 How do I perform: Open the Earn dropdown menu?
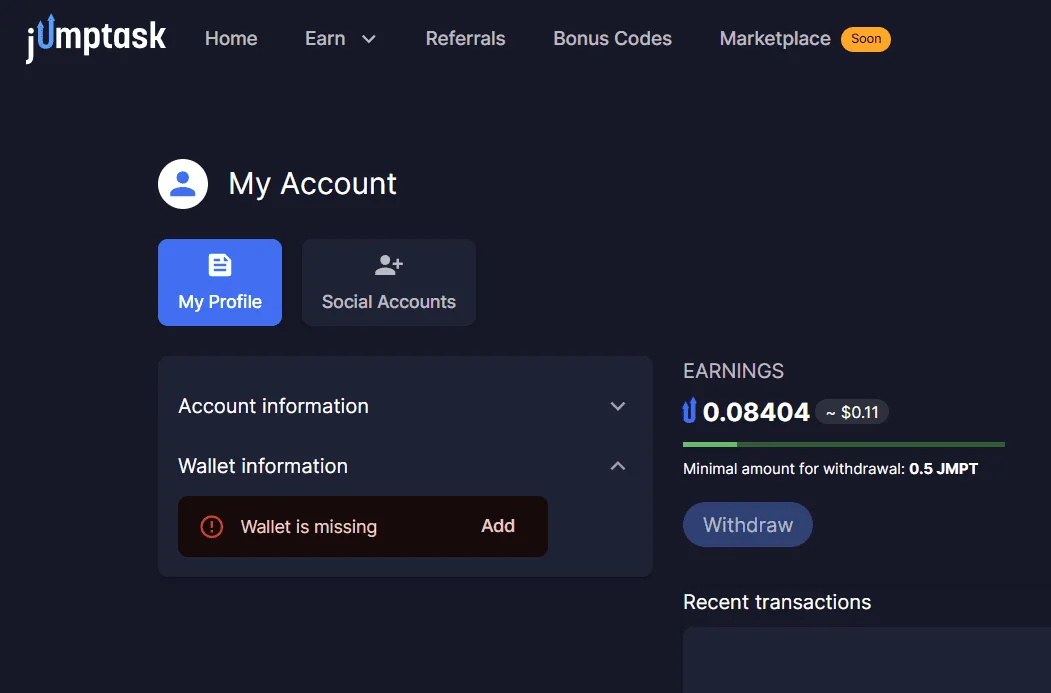340,38
